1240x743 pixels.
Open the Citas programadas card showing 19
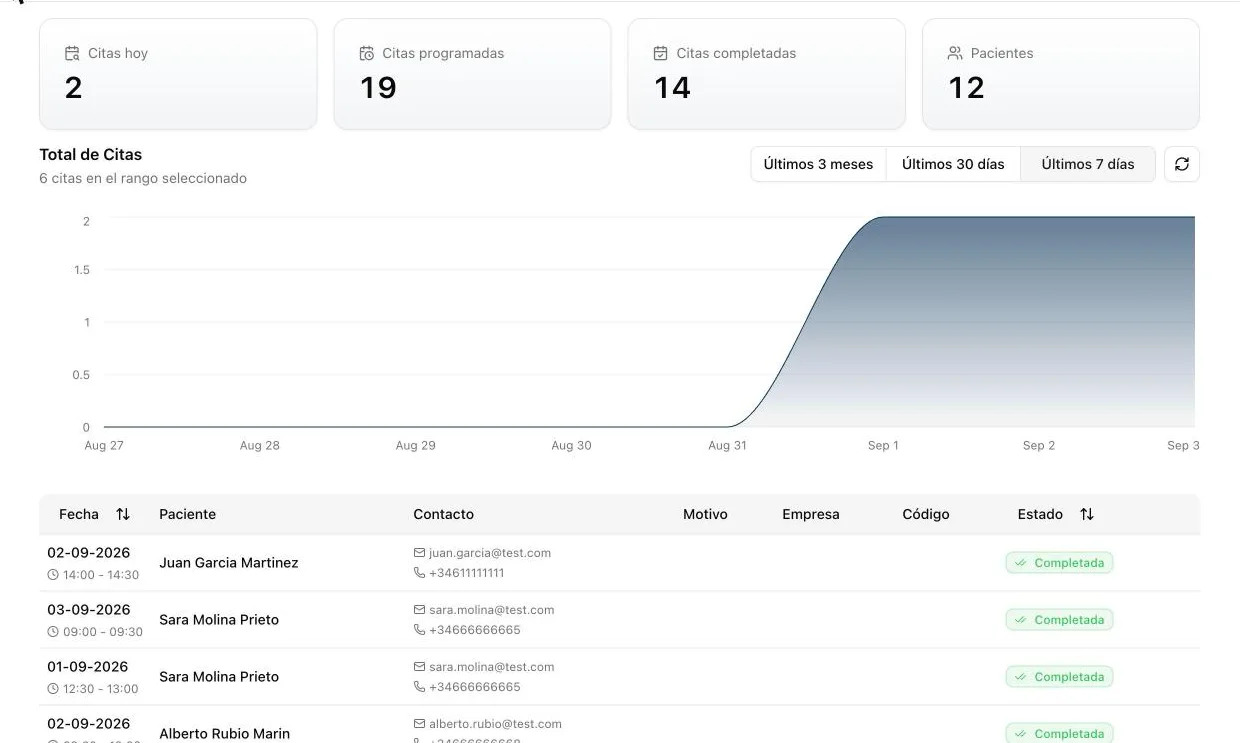point(472,74)
